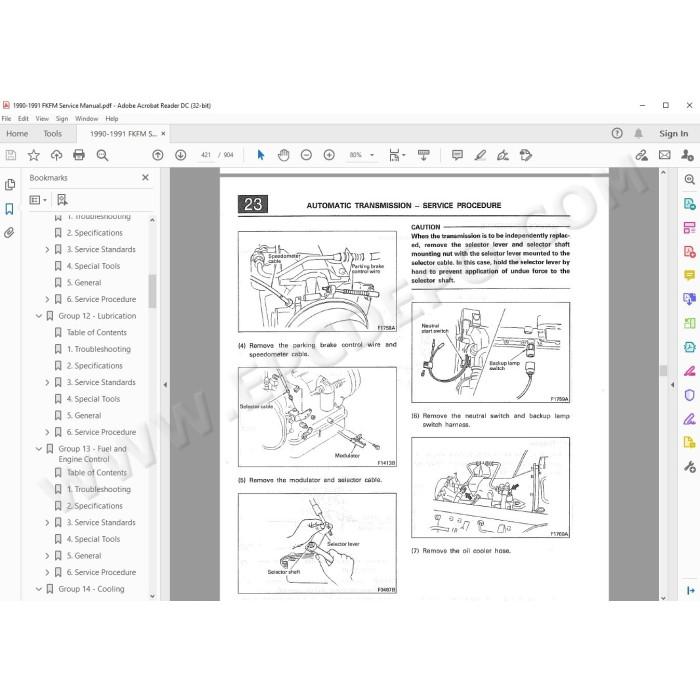
Task: Star the document with the bookmark star icon
Action: [x=33, y=155]
